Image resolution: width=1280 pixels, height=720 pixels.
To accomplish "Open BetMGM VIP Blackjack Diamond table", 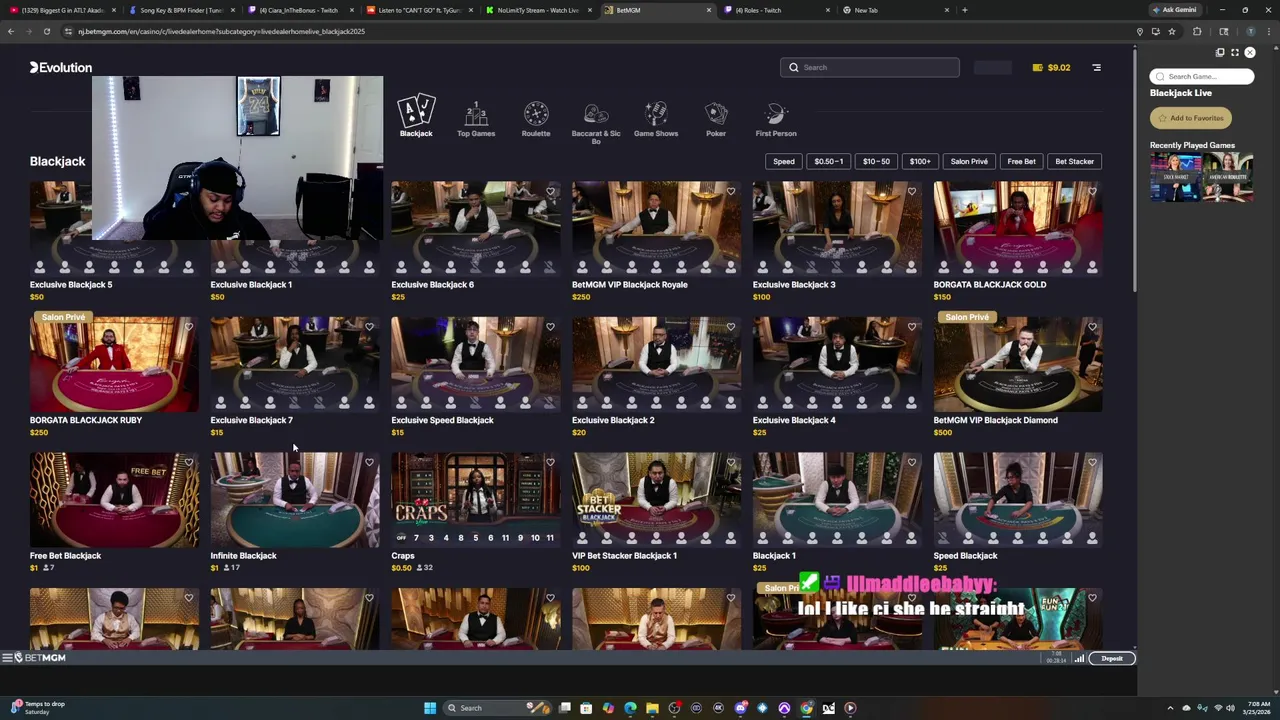I will pyautogui.click(x=1018, y=364).
